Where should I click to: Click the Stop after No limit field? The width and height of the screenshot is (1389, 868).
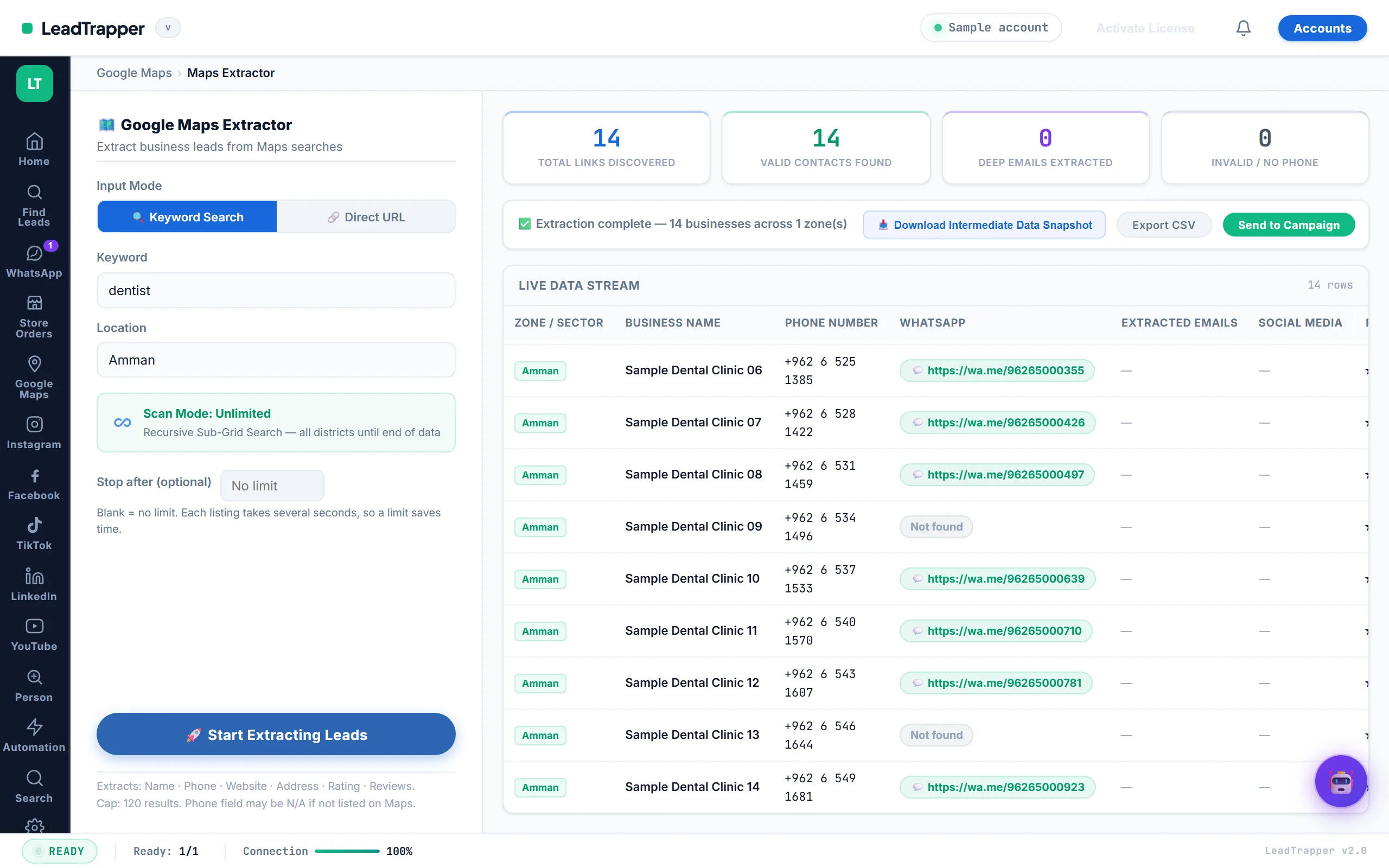coord(272,486)
